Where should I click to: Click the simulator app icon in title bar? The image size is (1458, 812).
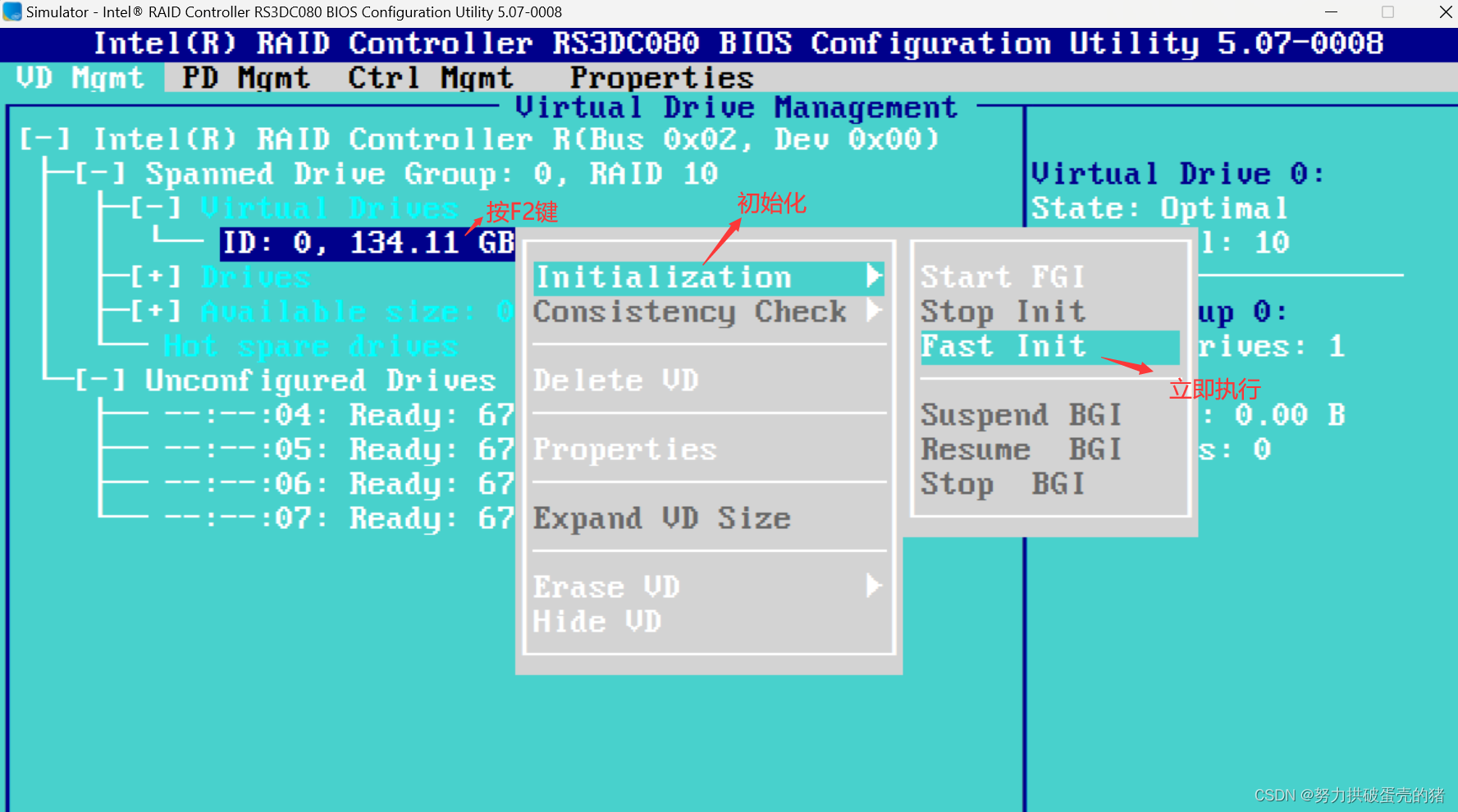point(12,12)
